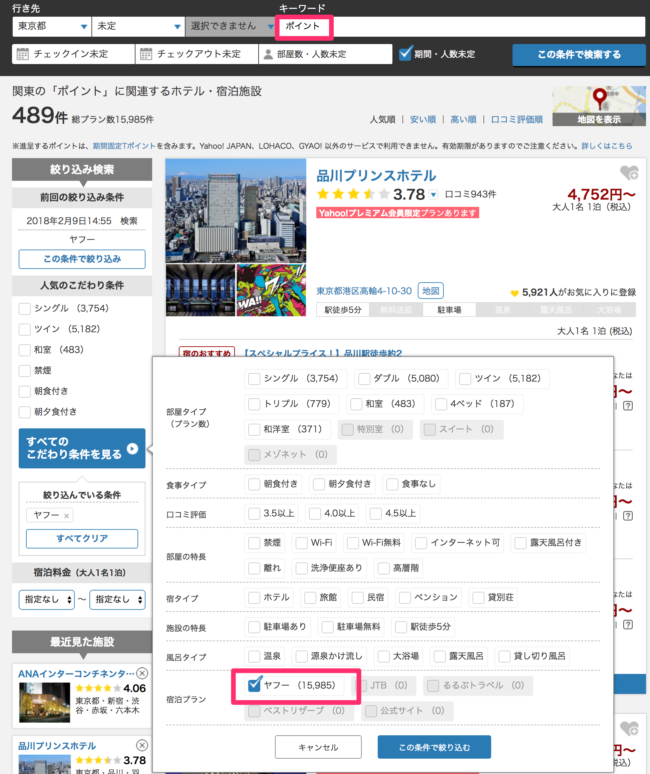
Task: Remove the ヤフー filter tag with x
Action: click(x=67, y=516)
